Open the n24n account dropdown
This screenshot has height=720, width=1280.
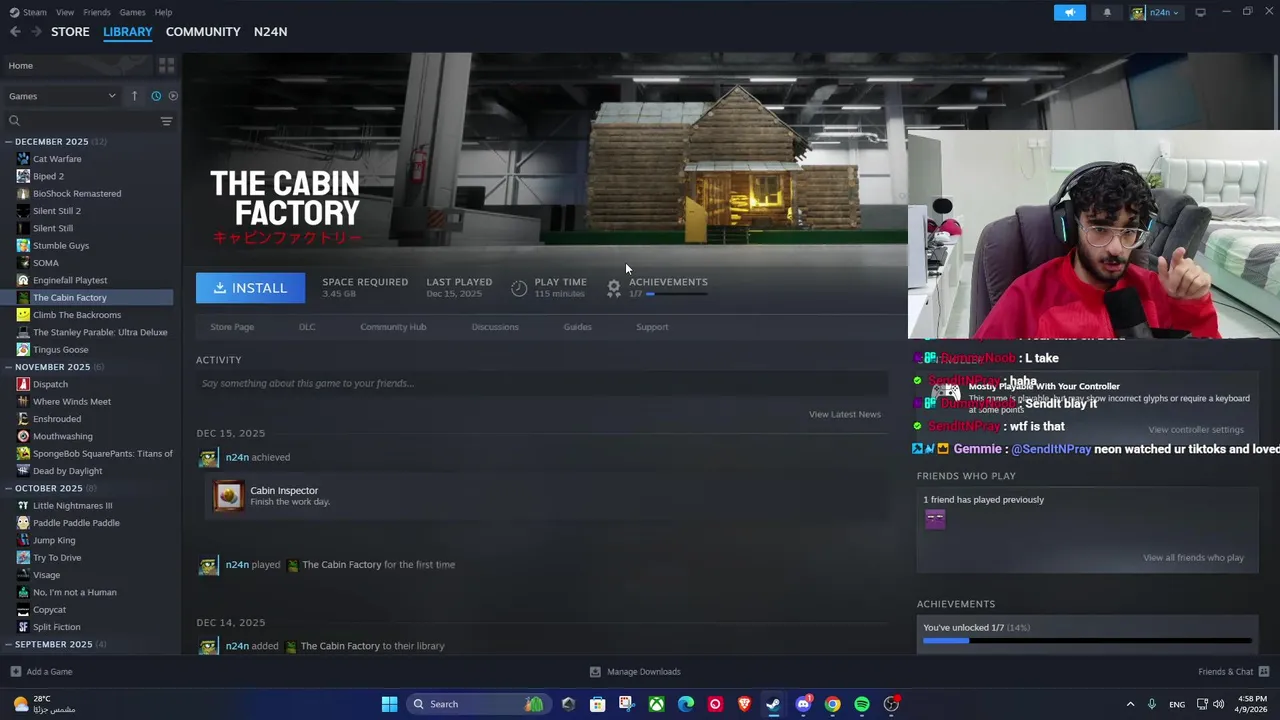1155,12
